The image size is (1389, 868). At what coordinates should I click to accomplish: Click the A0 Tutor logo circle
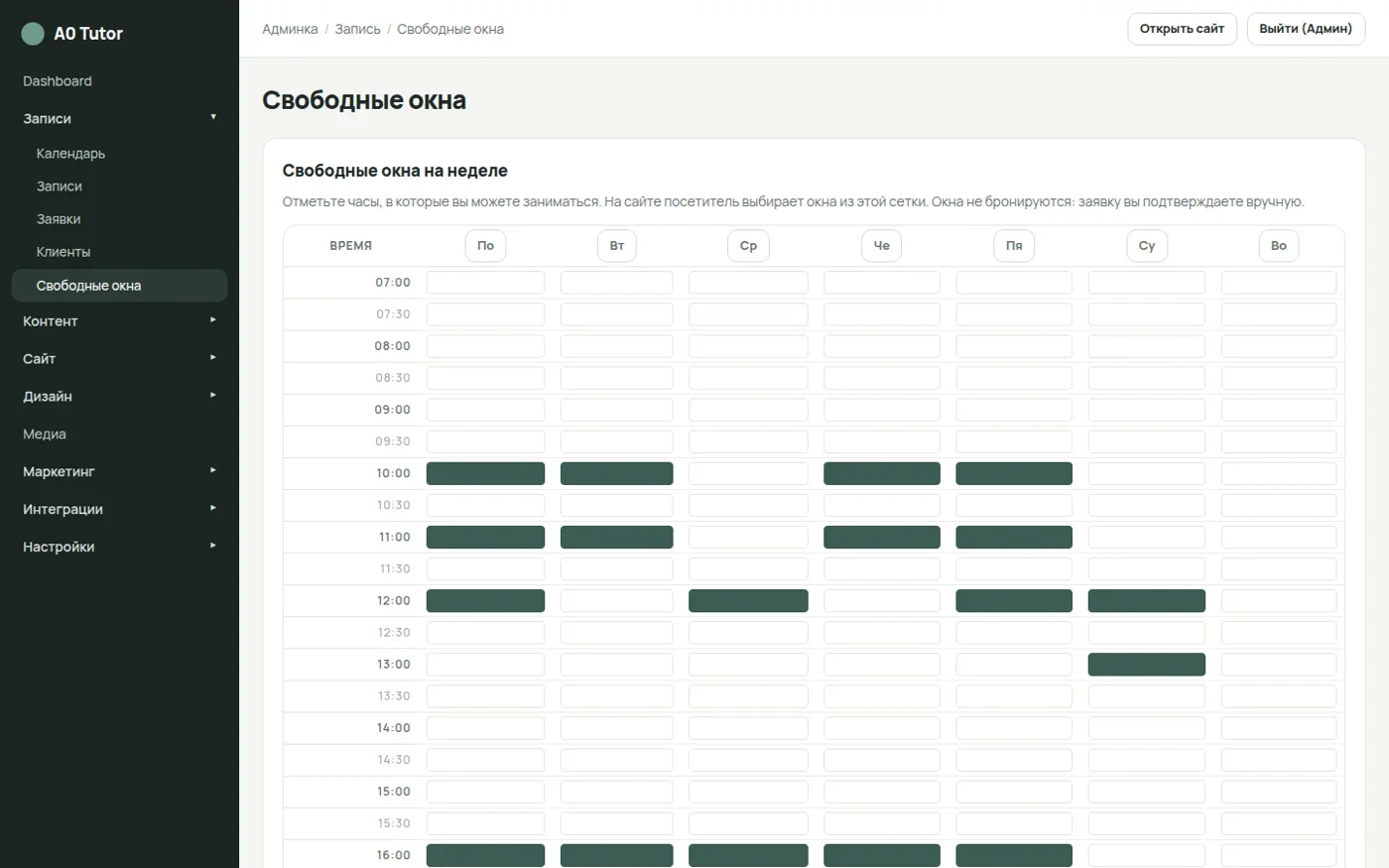[33, 34]
